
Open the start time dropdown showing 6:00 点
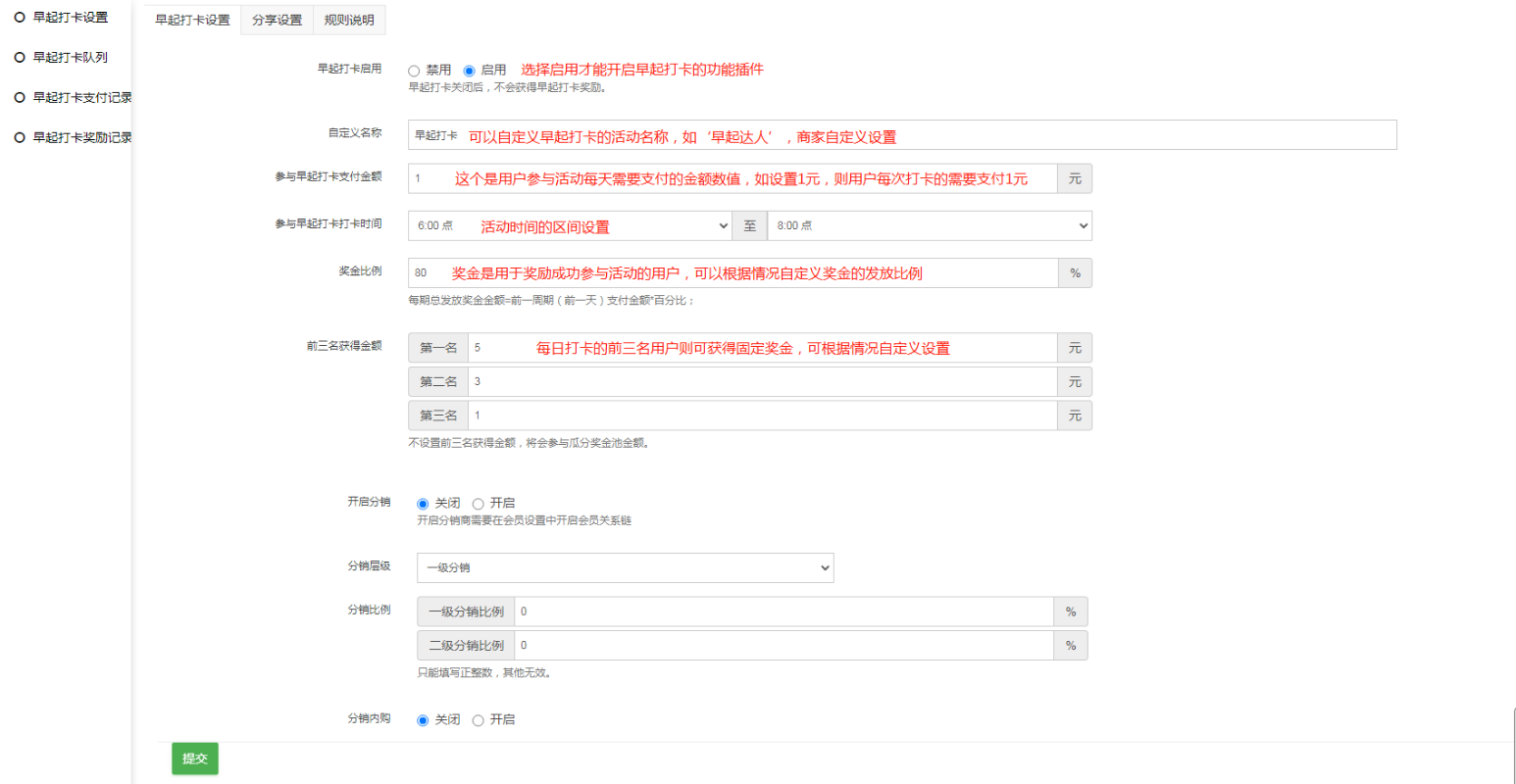point(570,226)
